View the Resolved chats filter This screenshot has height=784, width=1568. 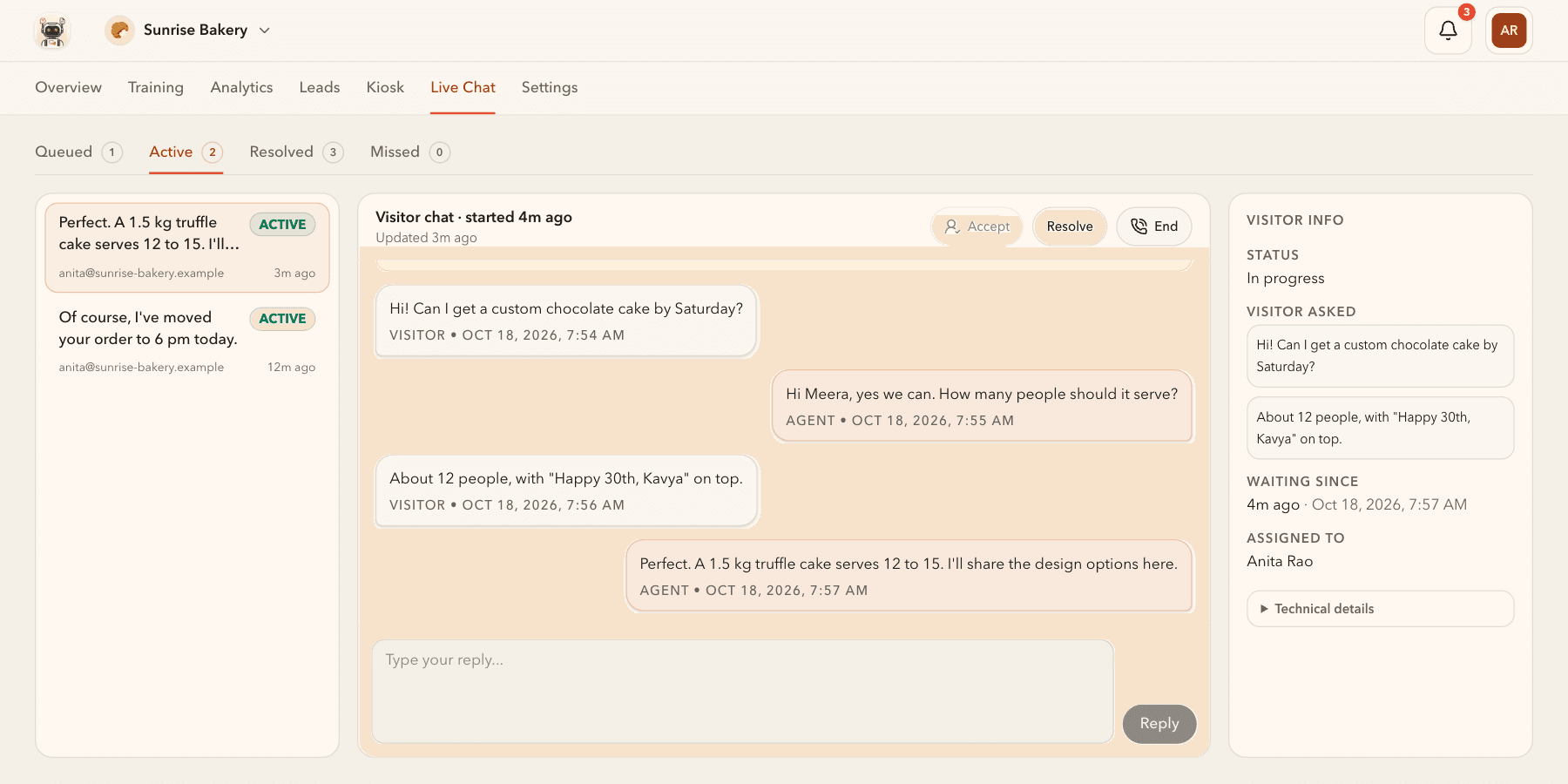(x=296, y=152)
